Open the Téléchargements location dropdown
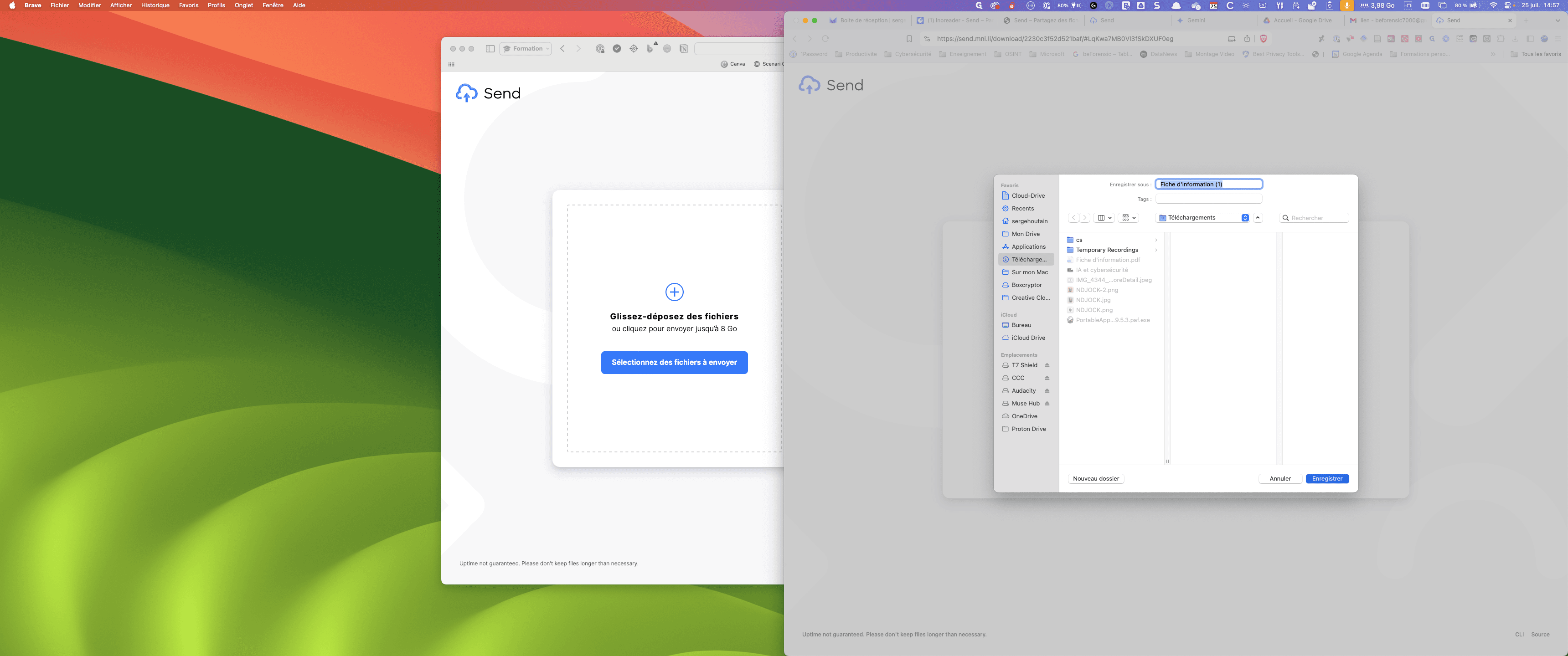 coord(1203,218)
